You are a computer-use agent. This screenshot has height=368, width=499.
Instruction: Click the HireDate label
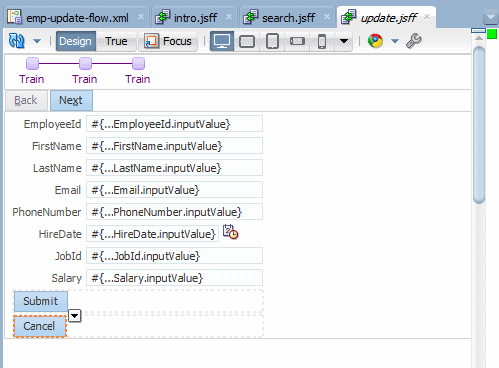point(60,234)
